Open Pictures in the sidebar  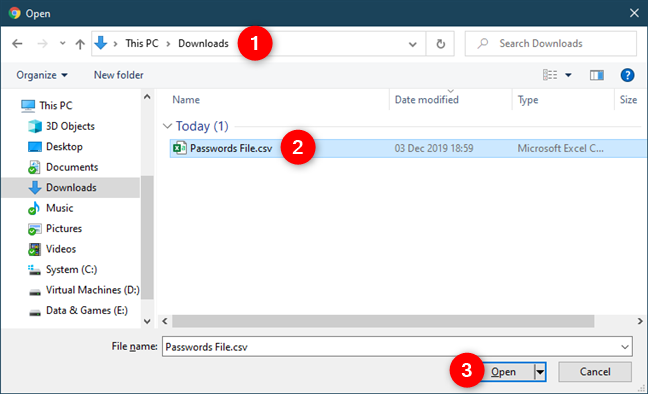tap(64, 229)
